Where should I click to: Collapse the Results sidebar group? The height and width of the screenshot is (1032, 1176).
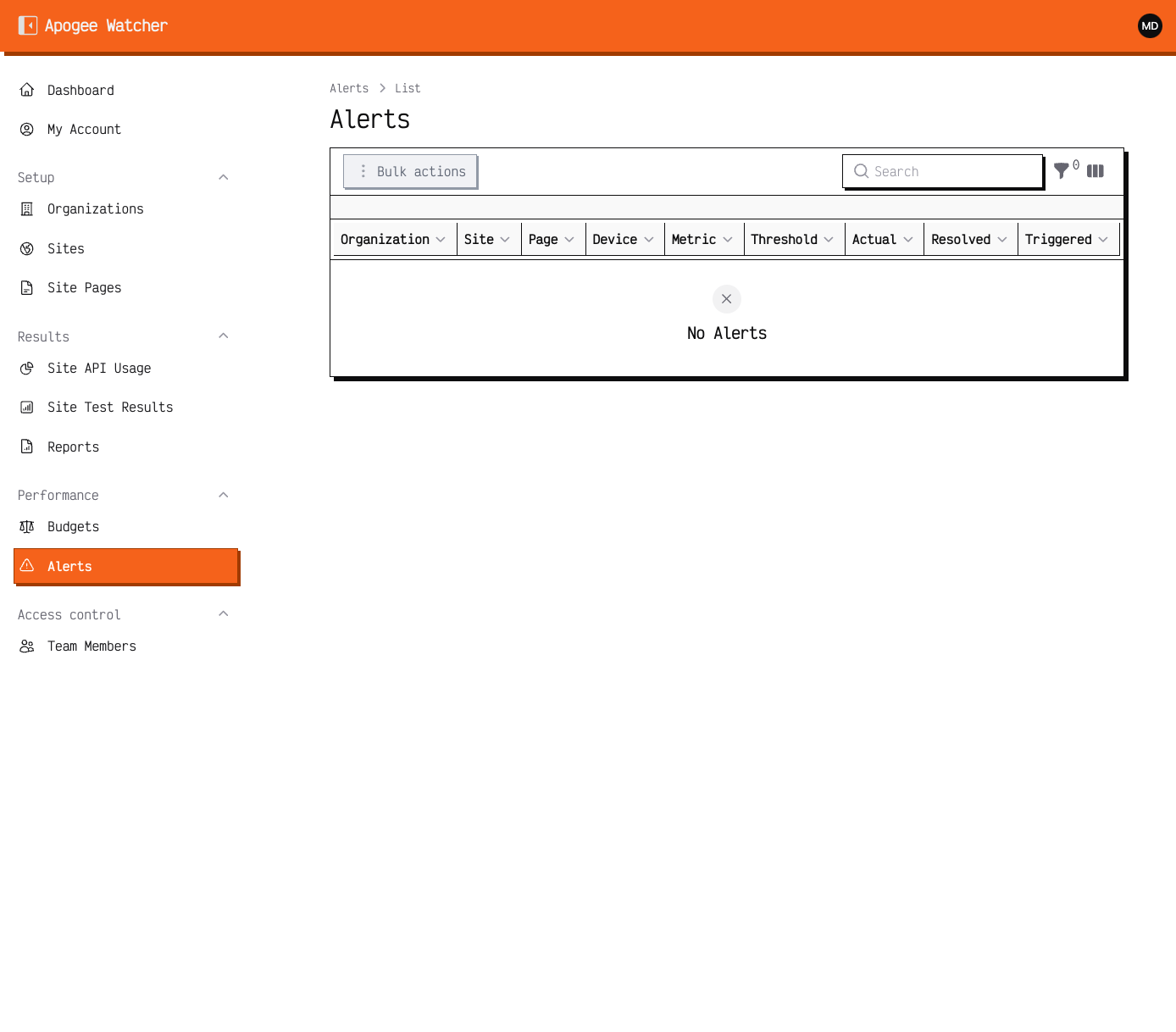tap(224, 336)
